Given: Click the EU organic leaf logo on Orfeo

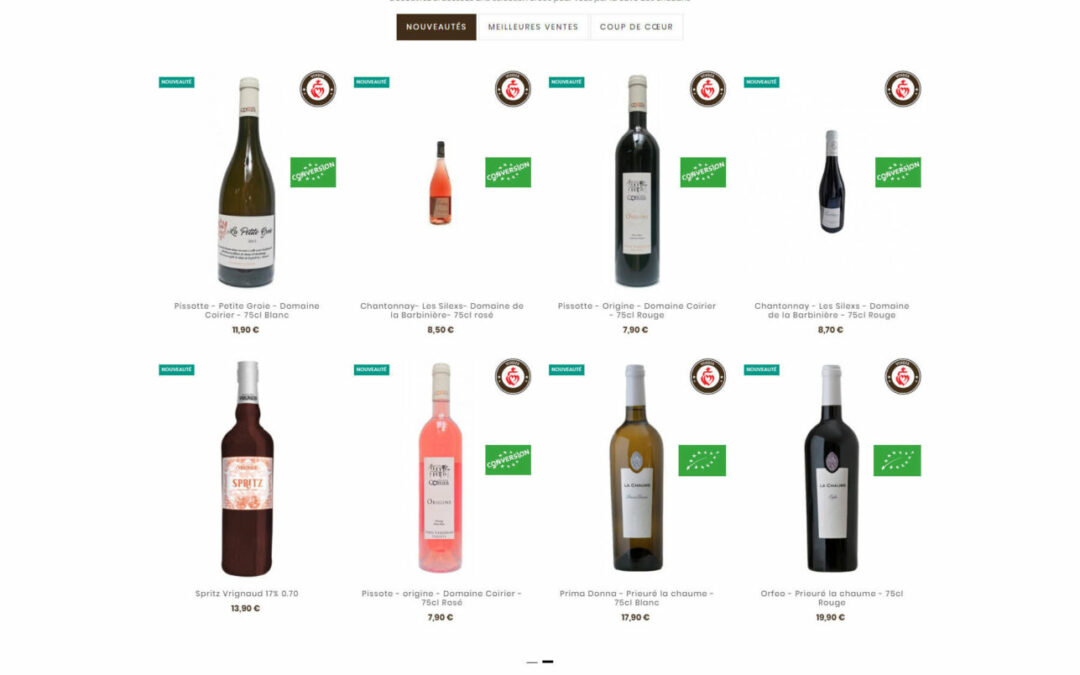Looking at the screenshot, I should point(897,460).
